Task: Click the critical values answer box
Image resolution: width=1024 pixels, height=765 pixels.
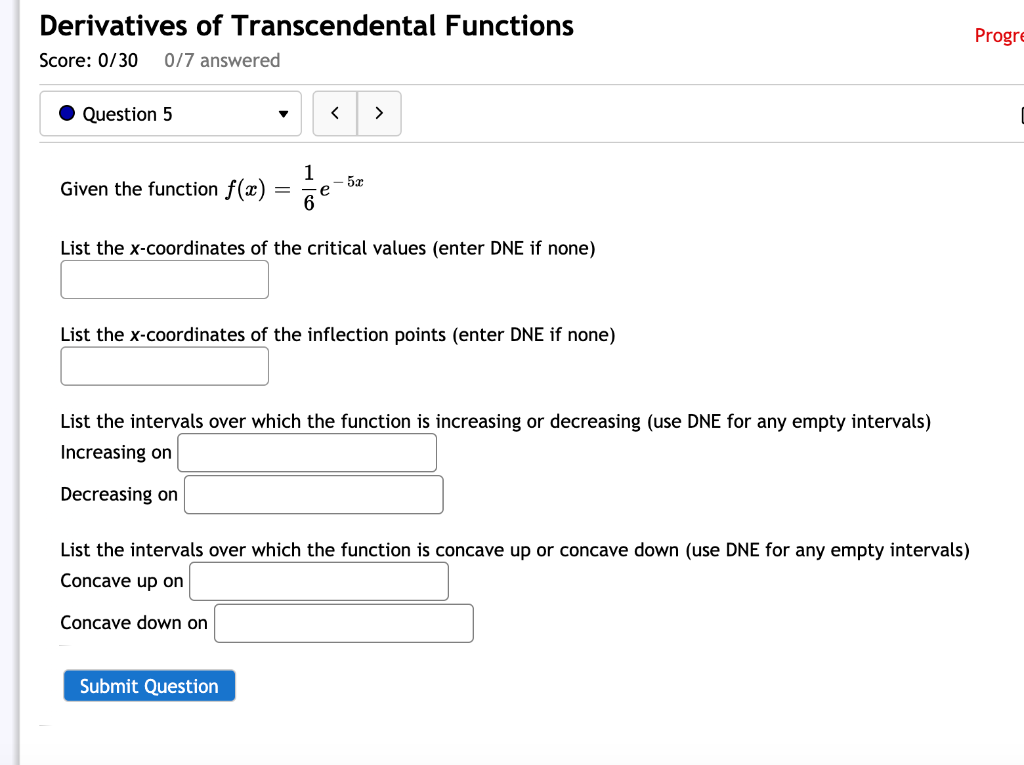Action: pos(164,279)
